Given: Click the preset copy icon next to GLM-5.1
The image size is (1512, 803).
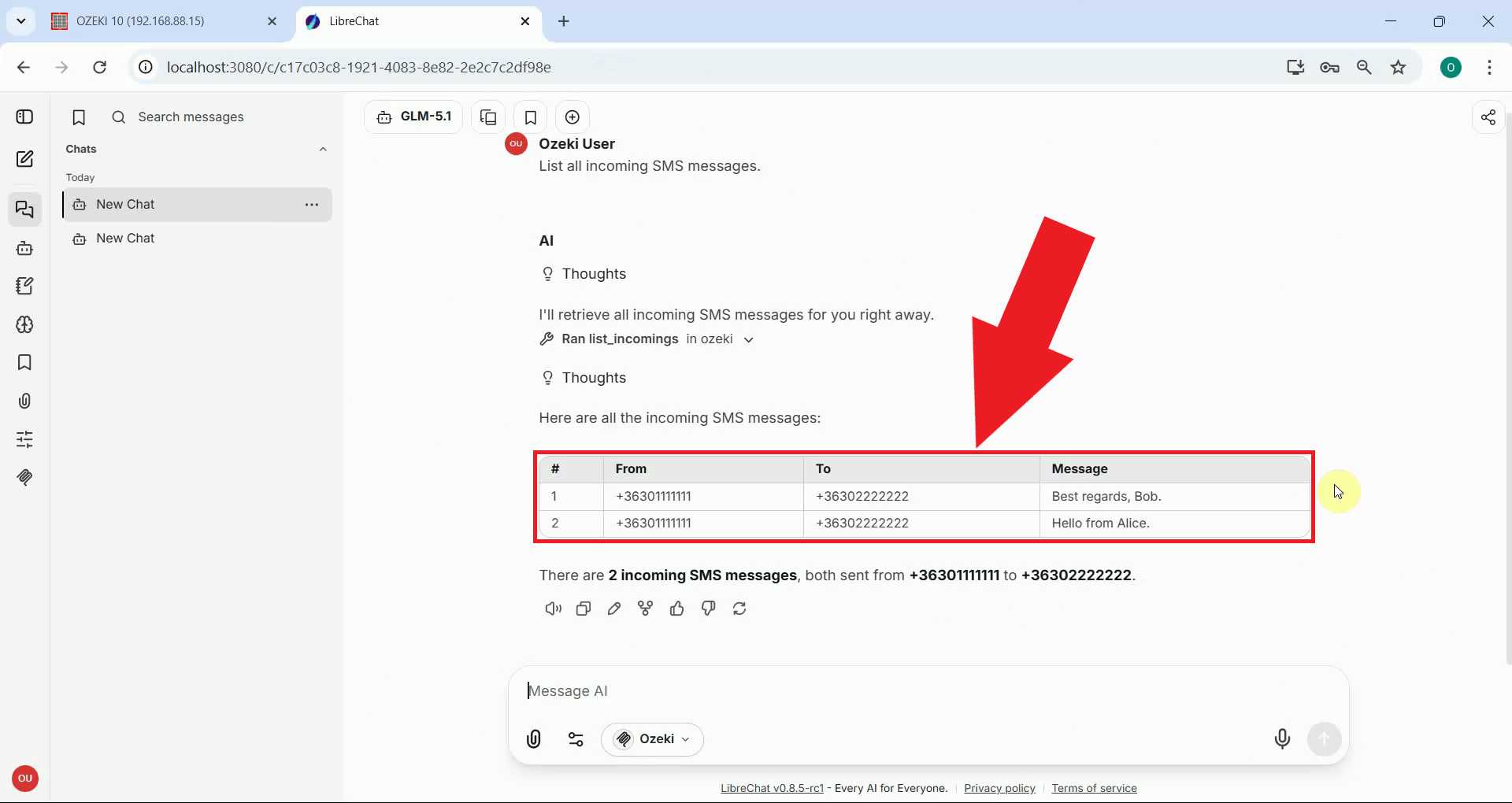Looking at the screenshot, I should click(488, 117).
